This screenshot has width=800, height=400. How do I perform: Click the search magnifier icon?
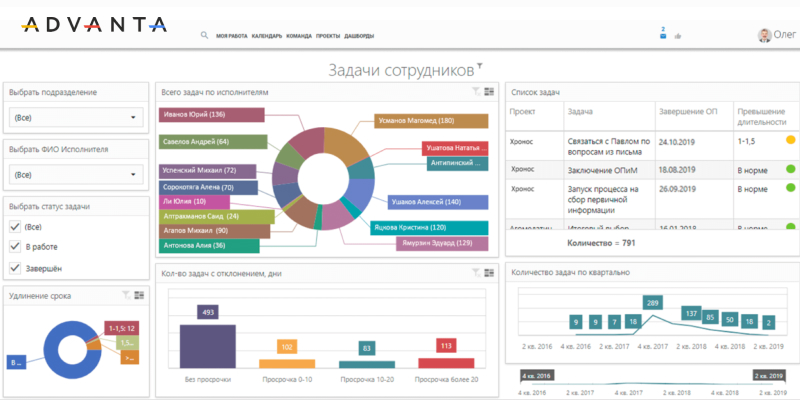(204, 35)
